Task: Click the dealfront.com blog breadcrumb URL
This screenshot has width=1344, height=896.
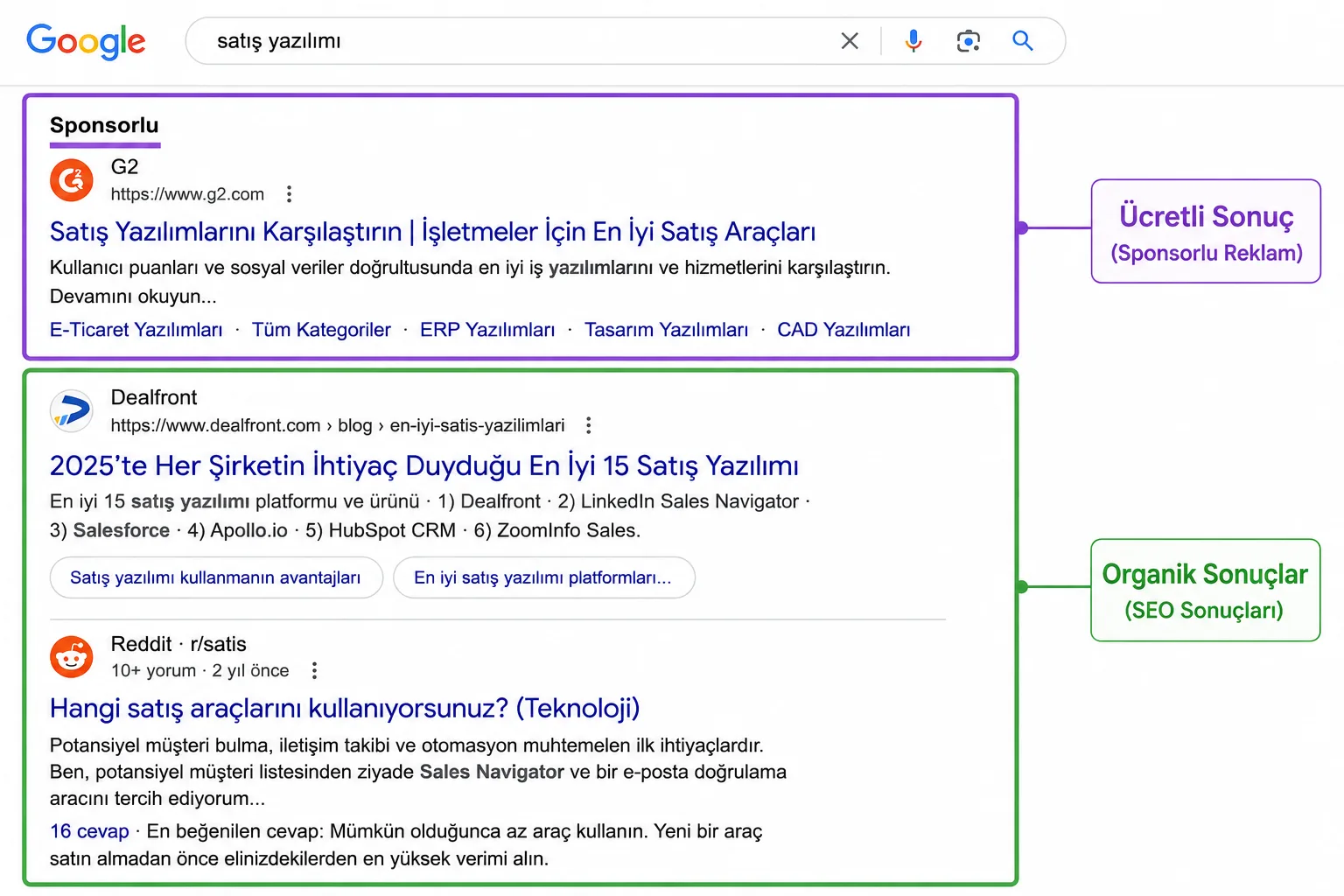Action: 338,425
